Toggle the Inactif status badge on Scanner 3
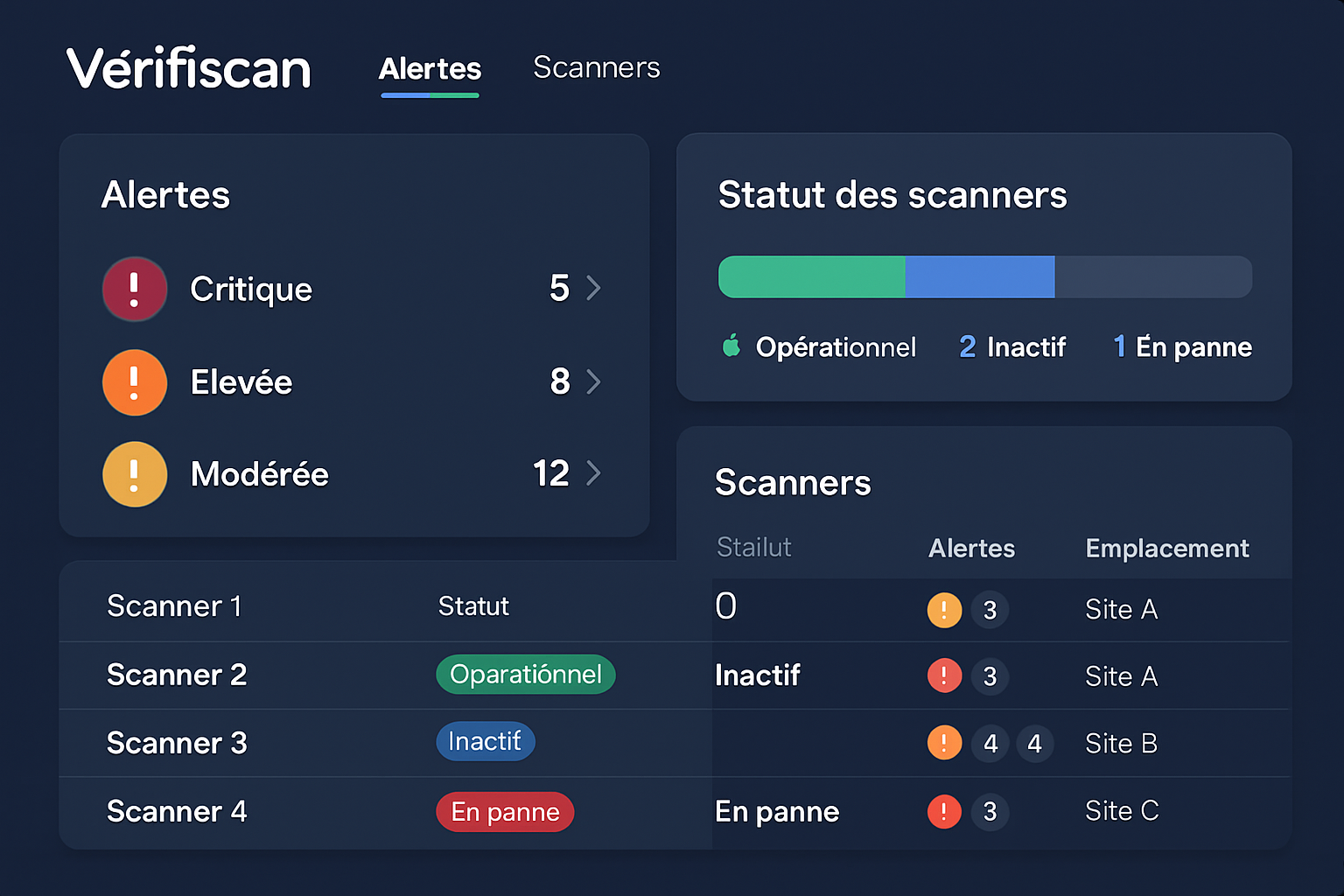Image resolution: width=1344 pixels, height=896 pixels. 486,741
